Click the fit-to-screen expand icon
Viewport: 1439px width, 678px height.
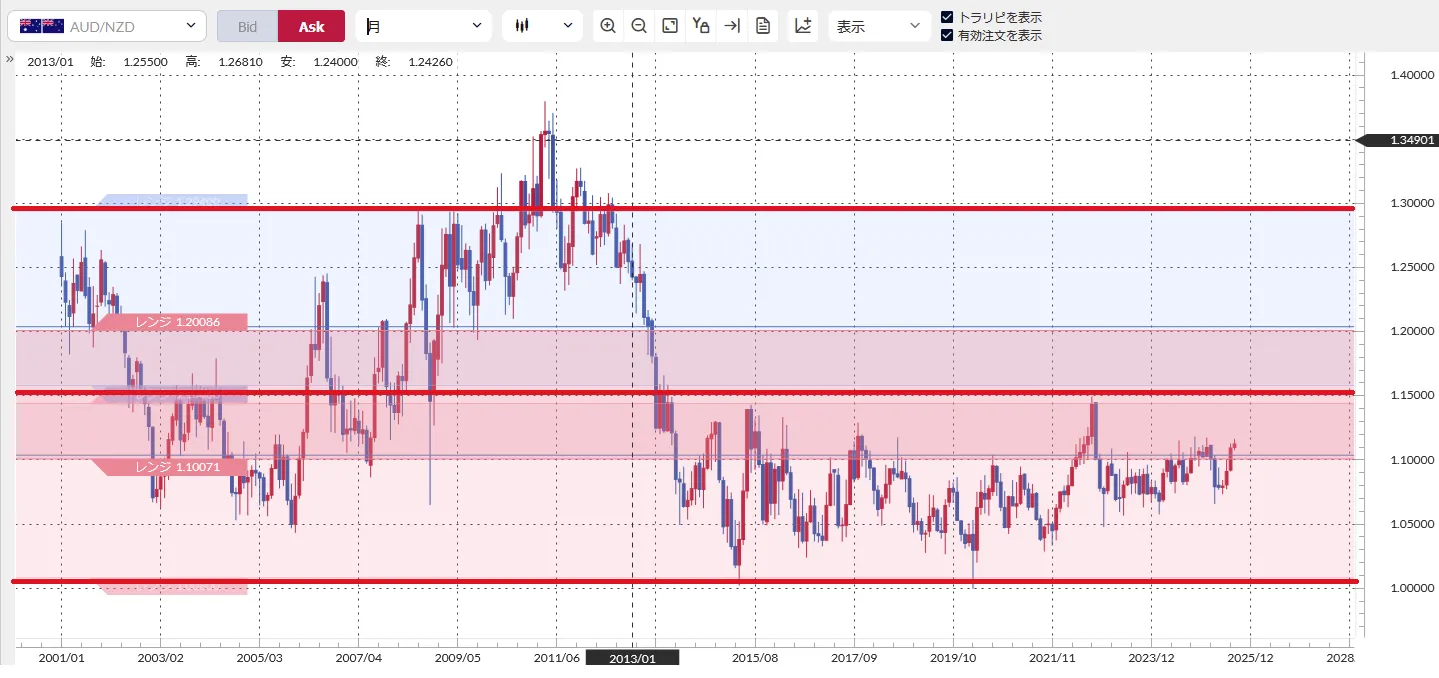[x=670, y=26]
